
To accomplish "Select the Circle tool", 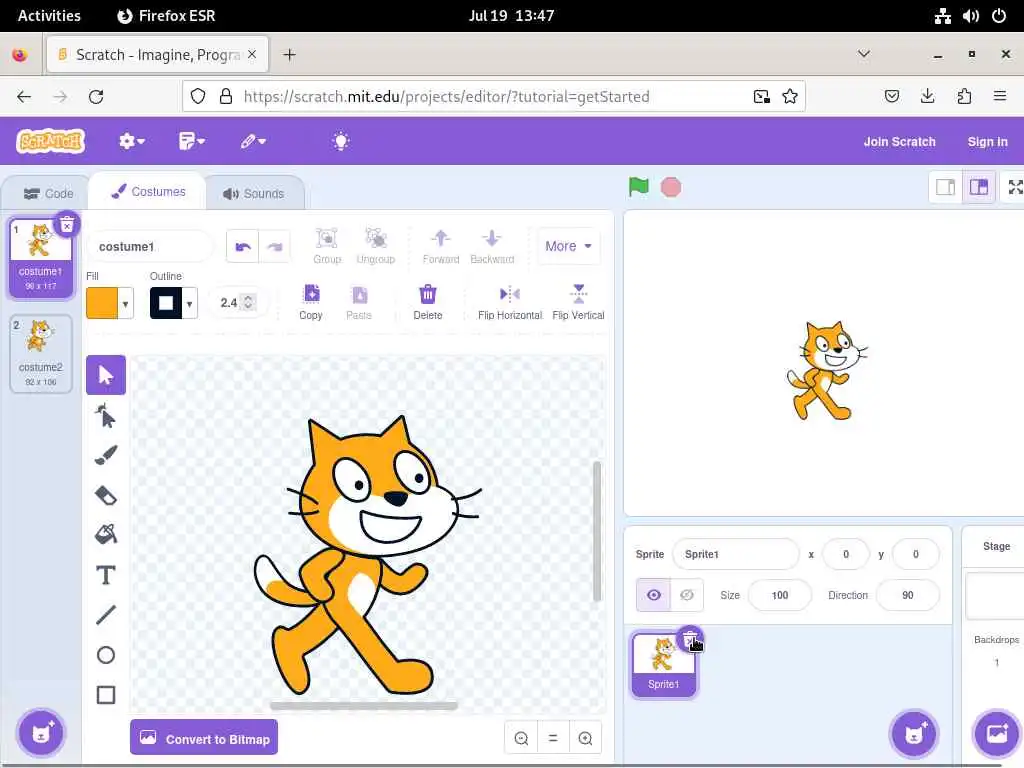I will tap(106, 655).
